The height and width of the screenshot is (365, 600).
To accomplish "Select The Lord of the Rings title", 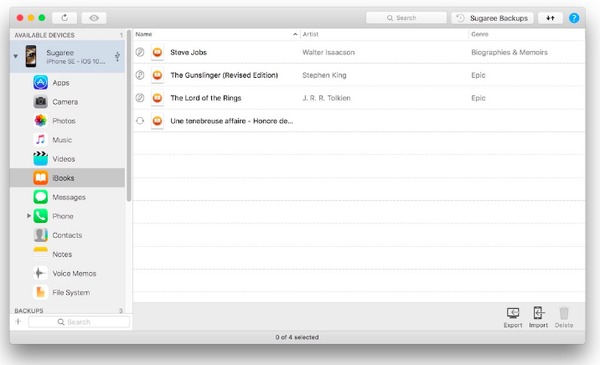I will coord(206,98).
